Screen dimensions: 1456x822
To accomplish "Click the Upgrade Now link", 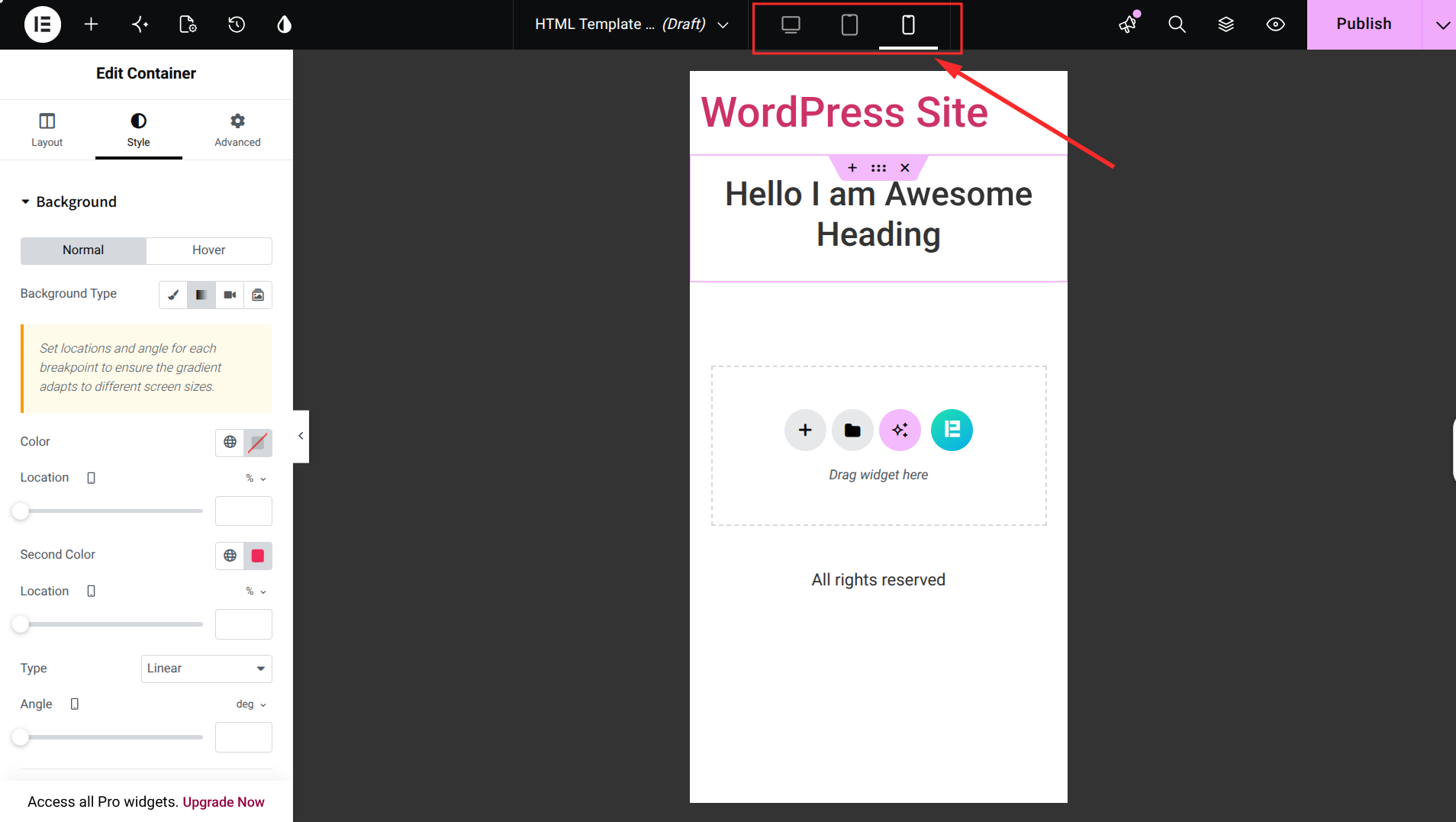I will pyautogui.click(x=224, y=801).
